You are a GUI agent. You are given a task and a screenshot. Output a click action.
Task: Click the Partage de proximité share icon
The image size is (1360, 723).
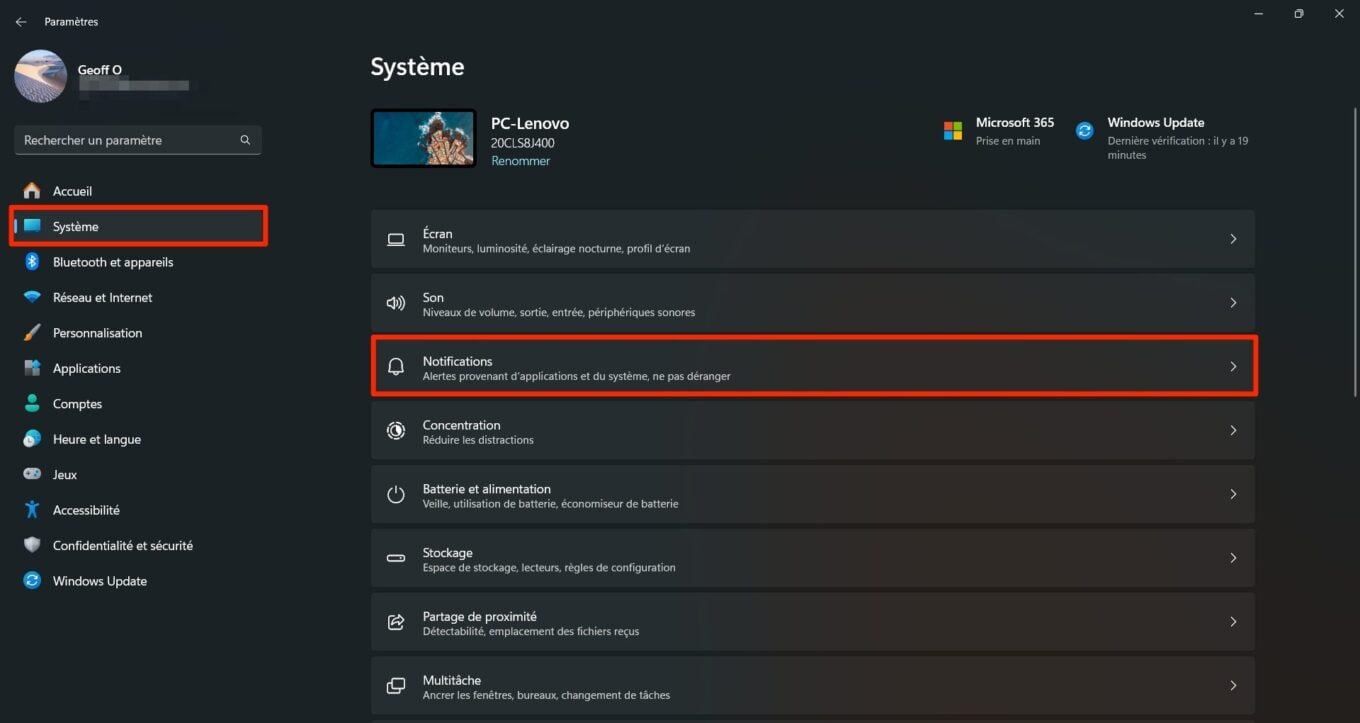pyautogui.click(x=396, y=622)
